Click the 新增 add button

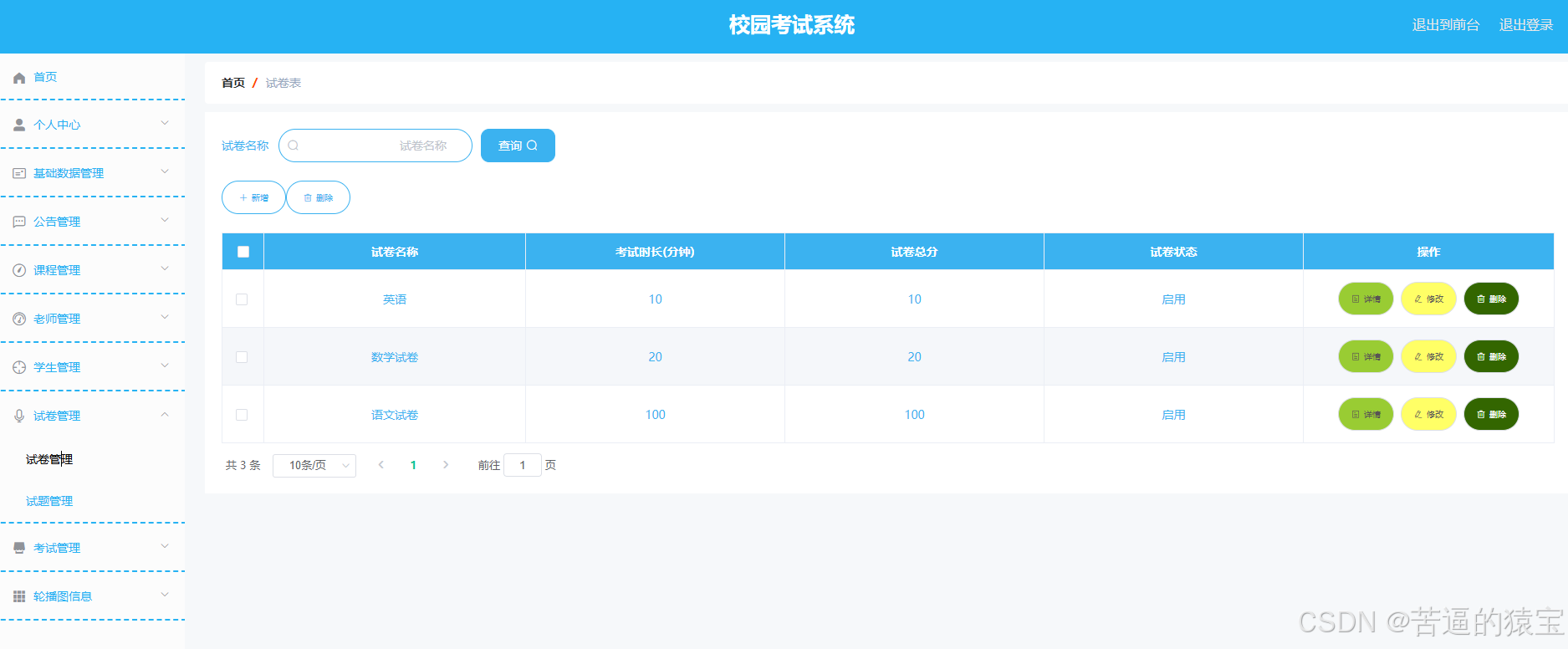[253, 197]
